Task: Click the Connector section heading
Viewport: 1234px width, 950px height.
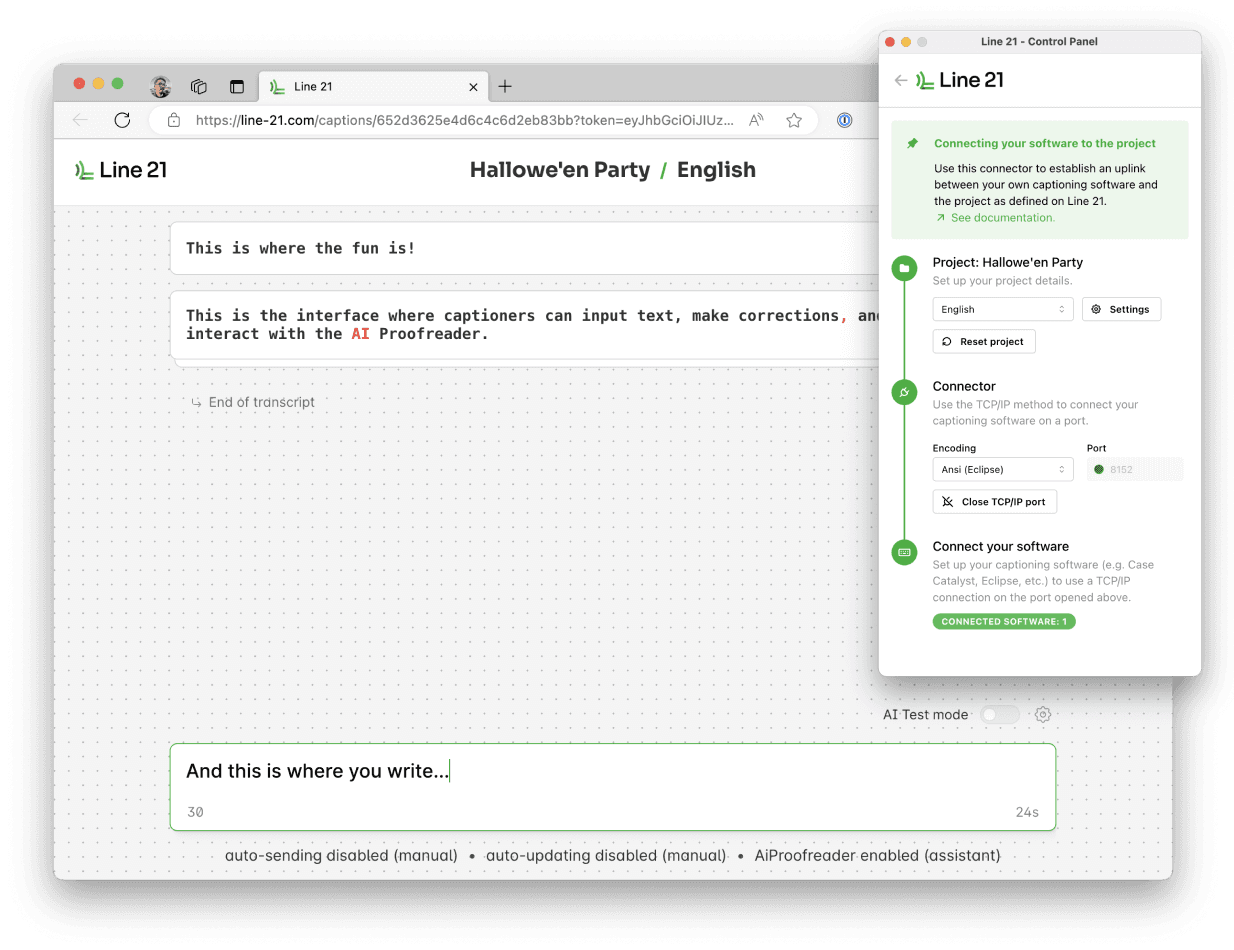Action: point(964,386)
